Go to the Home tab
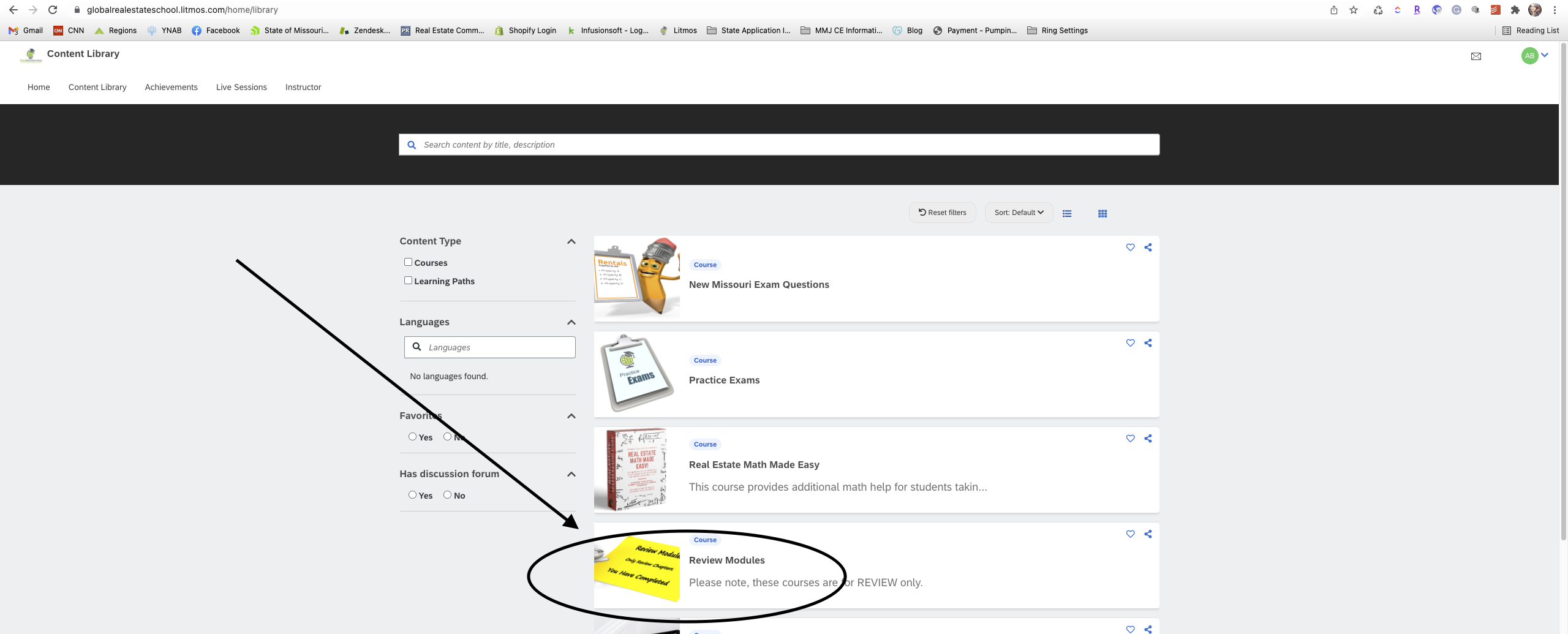This screenshot has height=634, width=1568. coord(39,87)
